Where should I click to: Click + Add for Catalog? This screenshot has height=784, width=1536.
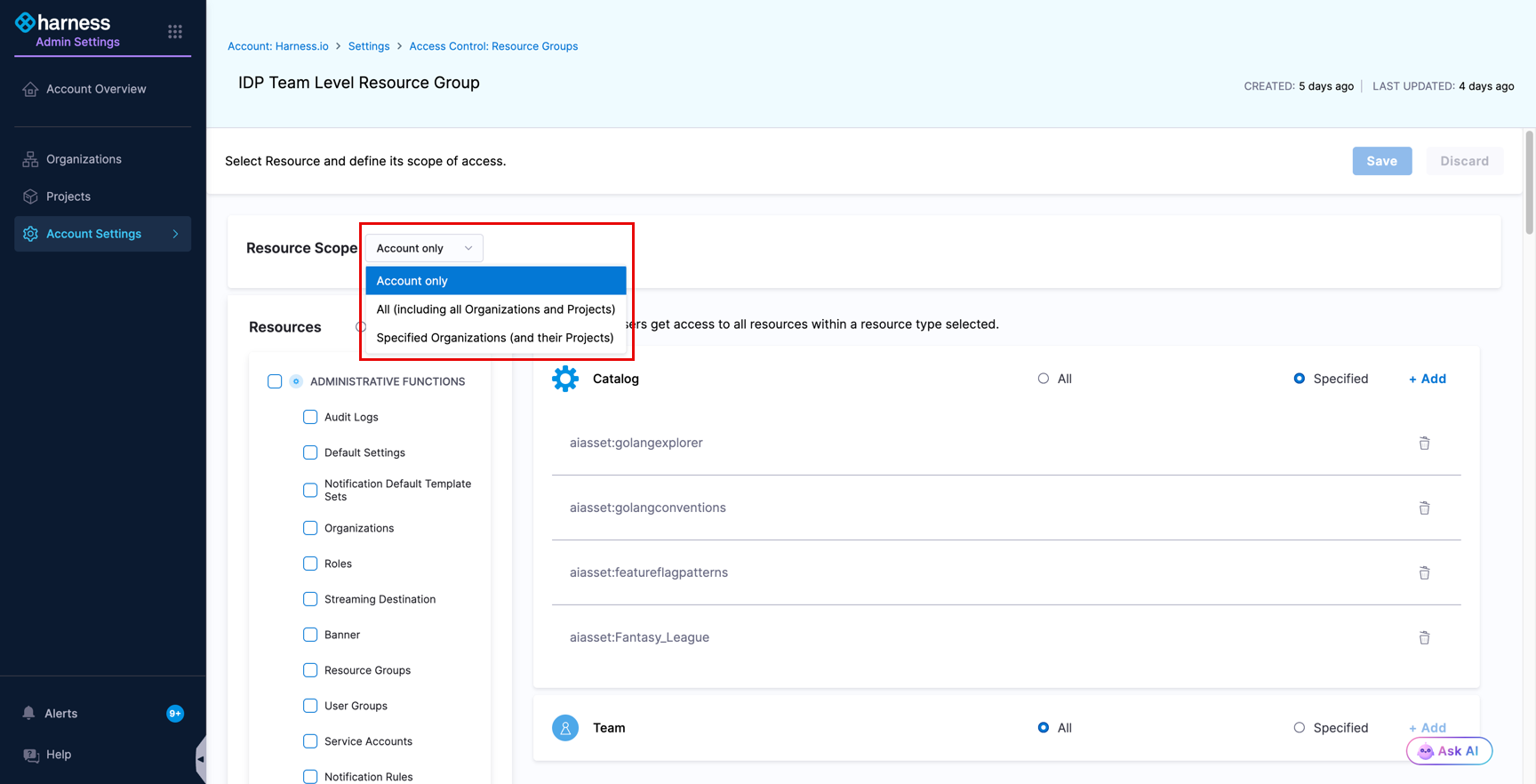1428,379
